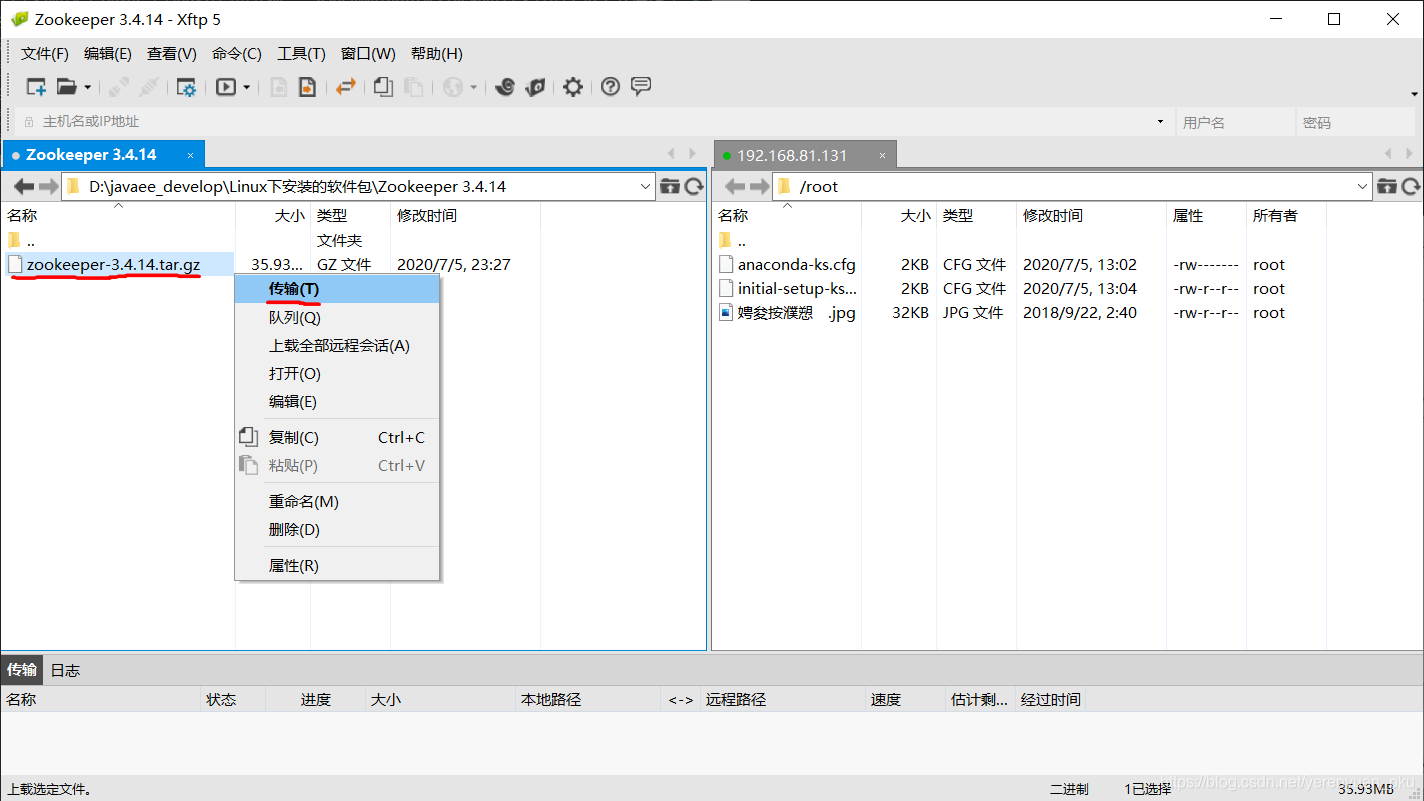
Task: Click the upload file icon with orange arrow
Action: point(307,87)
